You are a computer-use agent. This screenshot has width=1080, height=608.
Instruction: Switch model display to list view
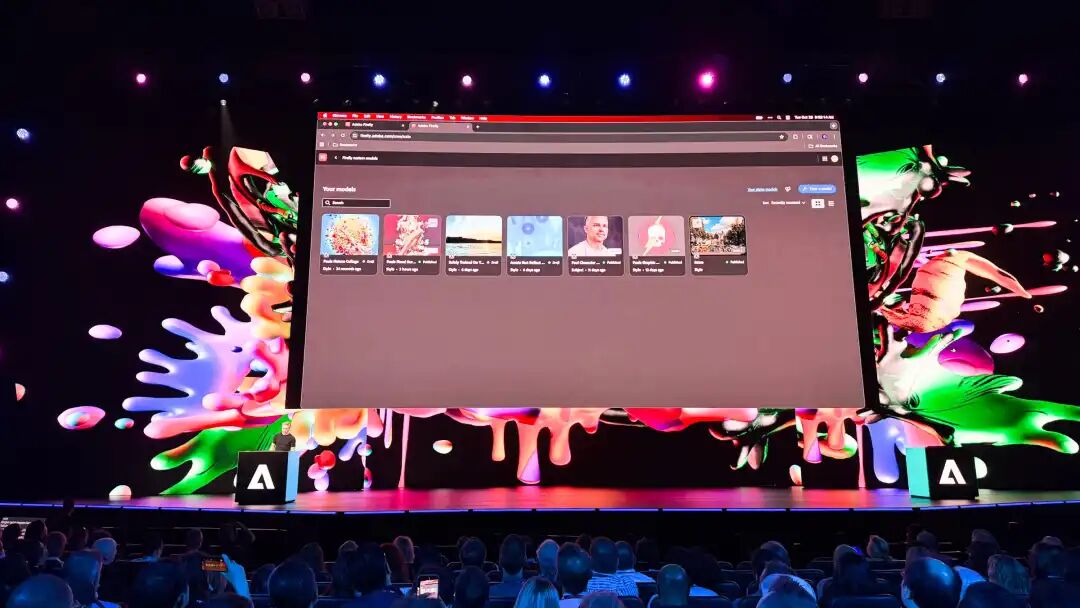(834, 204)
